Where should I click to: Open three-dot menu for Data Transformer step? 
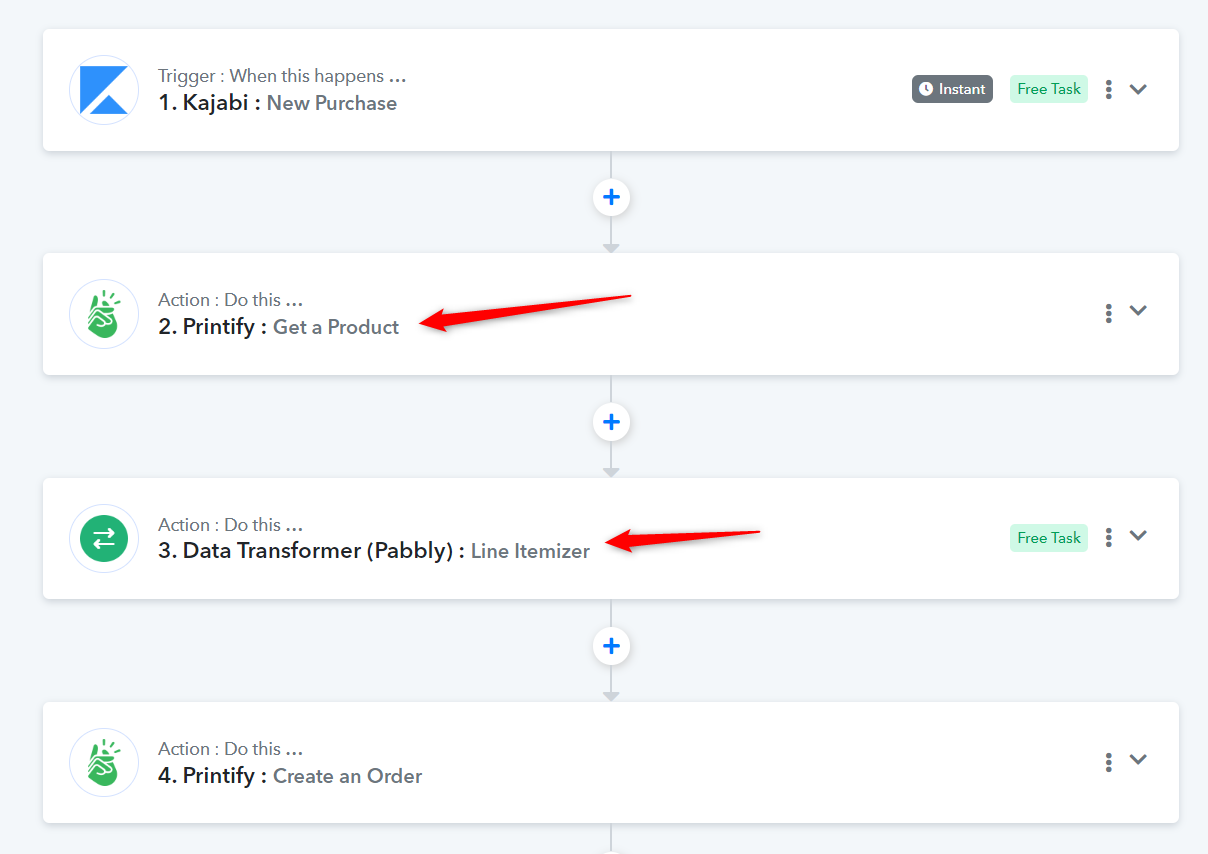(1108, 538)
